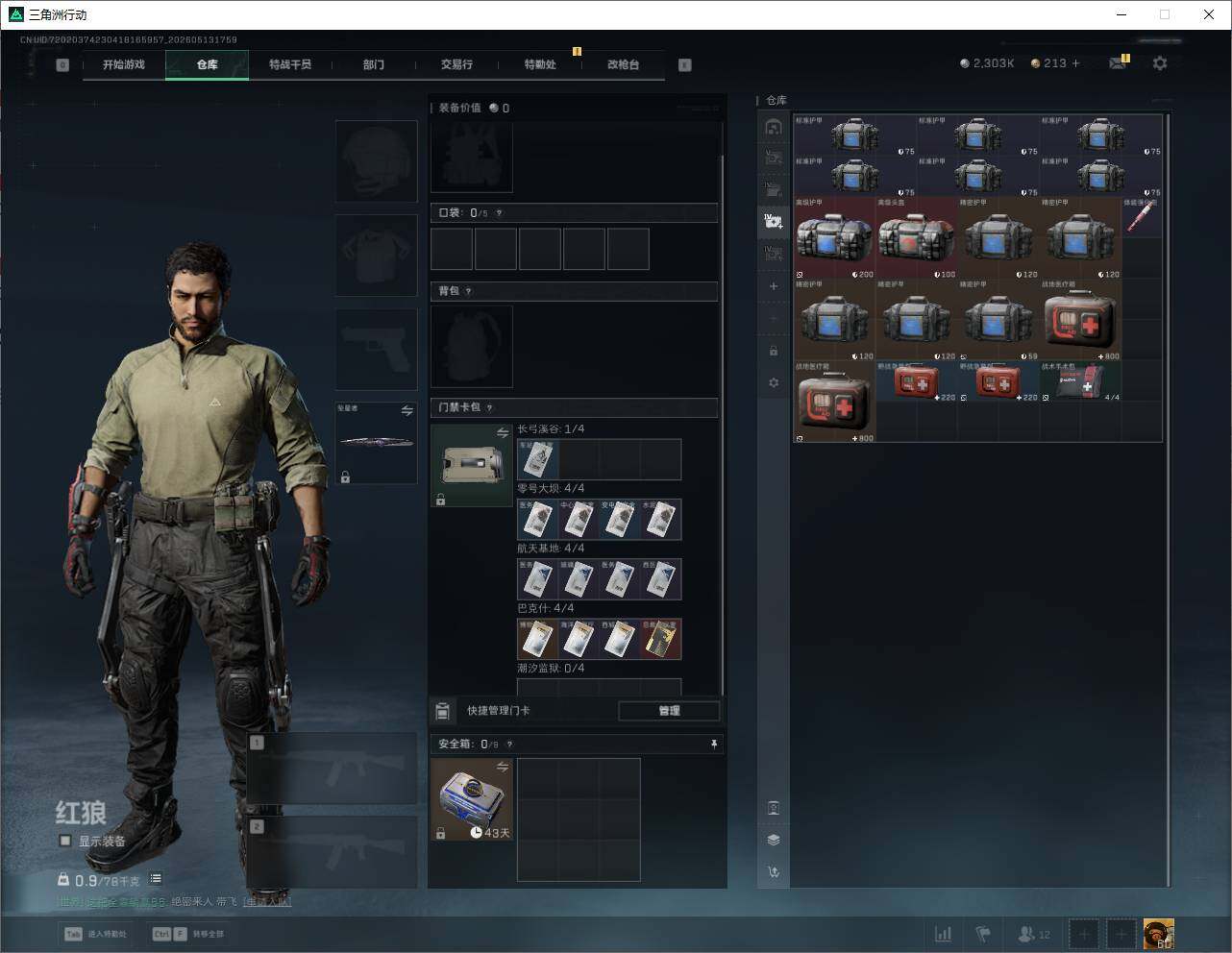Click the swap arrows on the safe box
The image size is (1232, 953).
[x=502, y=767]
